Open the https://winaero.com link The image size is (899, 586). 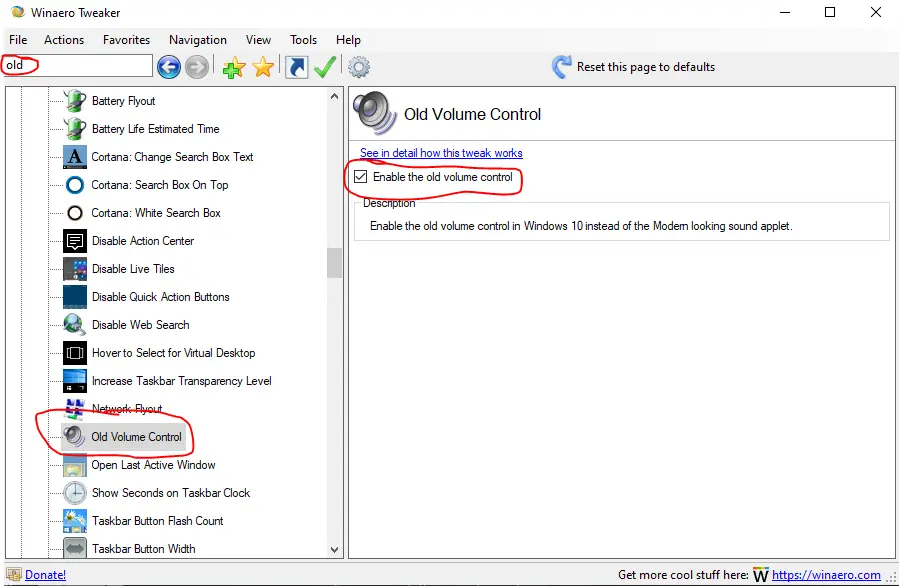[826, 575]
